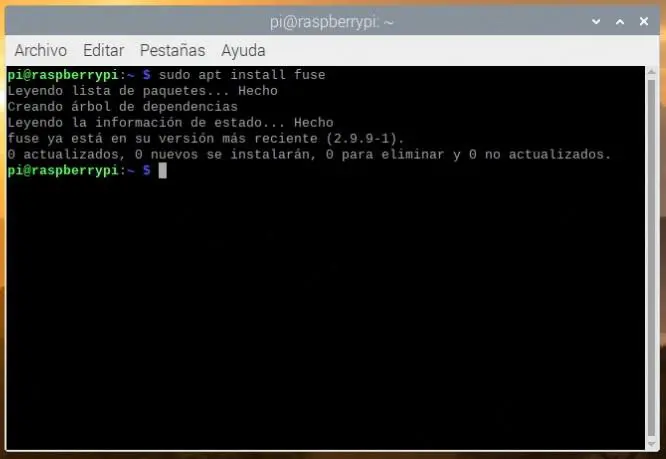Click the scrollbar down arrow
Screen dimensions: 666x459
(x=652, y=444)
